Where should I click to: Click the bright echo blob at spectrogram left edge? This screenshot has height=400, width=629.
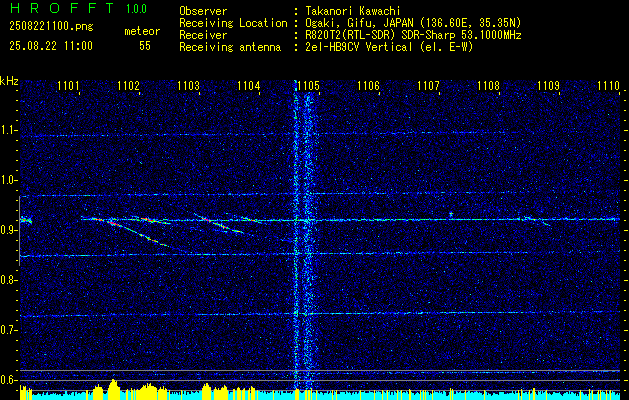click(x=26, y=220)
